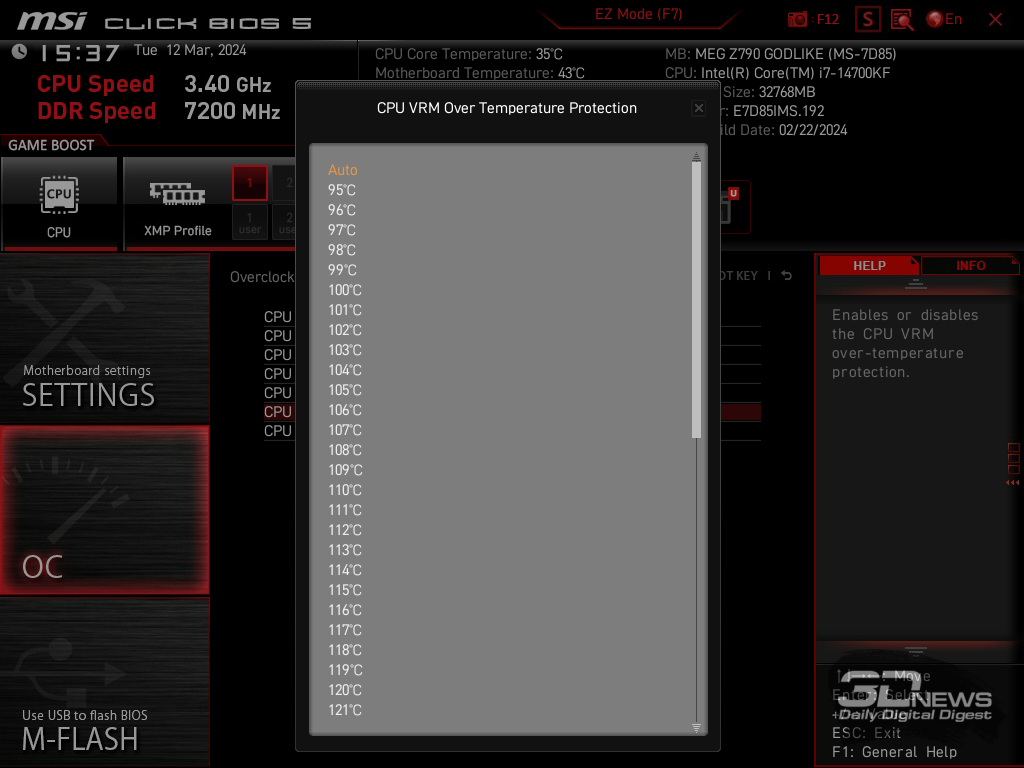Set VRM protection to 102°C
The width and height of the screenshot is (1024, 768).
tap(344, 330)
